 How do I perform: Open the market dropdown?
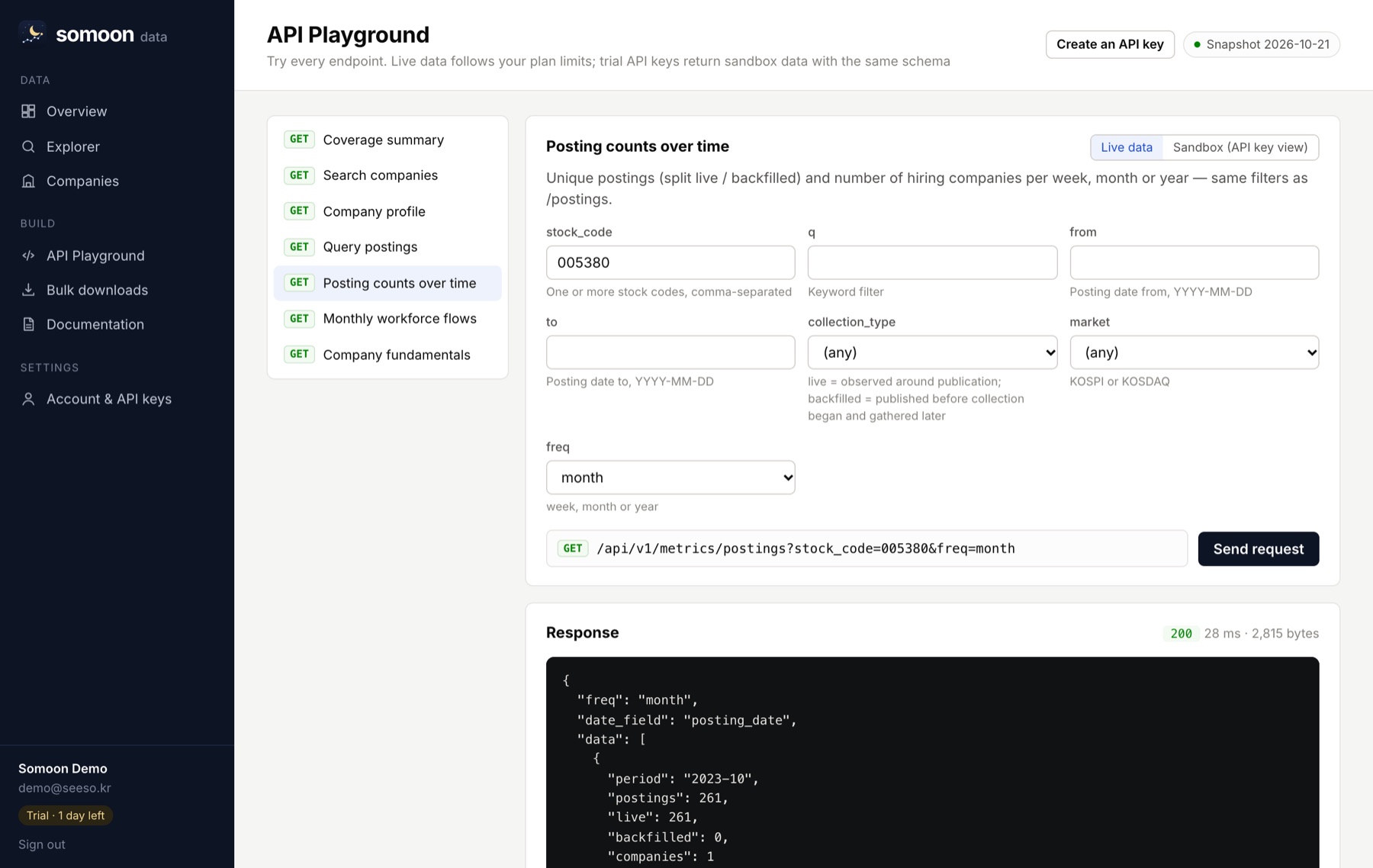point(1194,352)
